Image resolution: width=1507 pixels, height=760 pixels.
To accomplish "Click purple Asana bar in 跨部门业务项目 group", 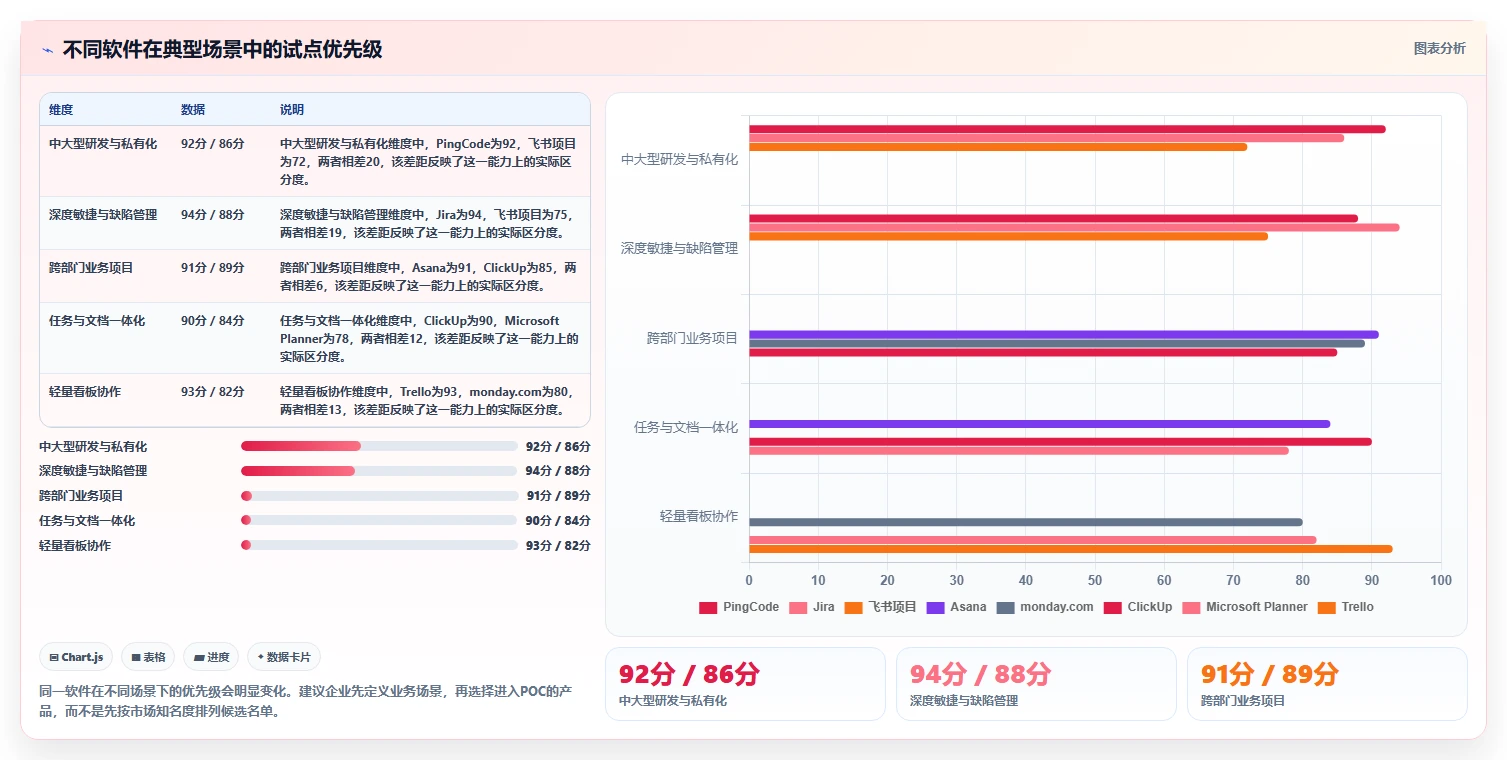I will [1064, 334].
